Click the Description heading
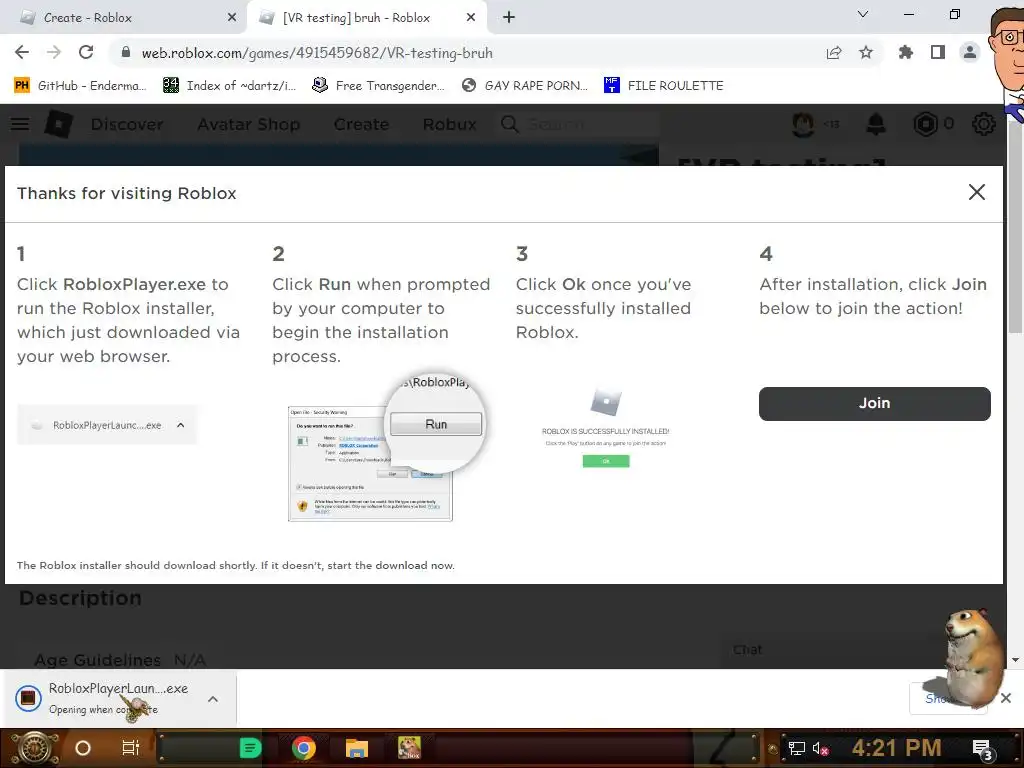Image resolution: width=1024 pixels, height=768 pixels. tap(80, 598)
